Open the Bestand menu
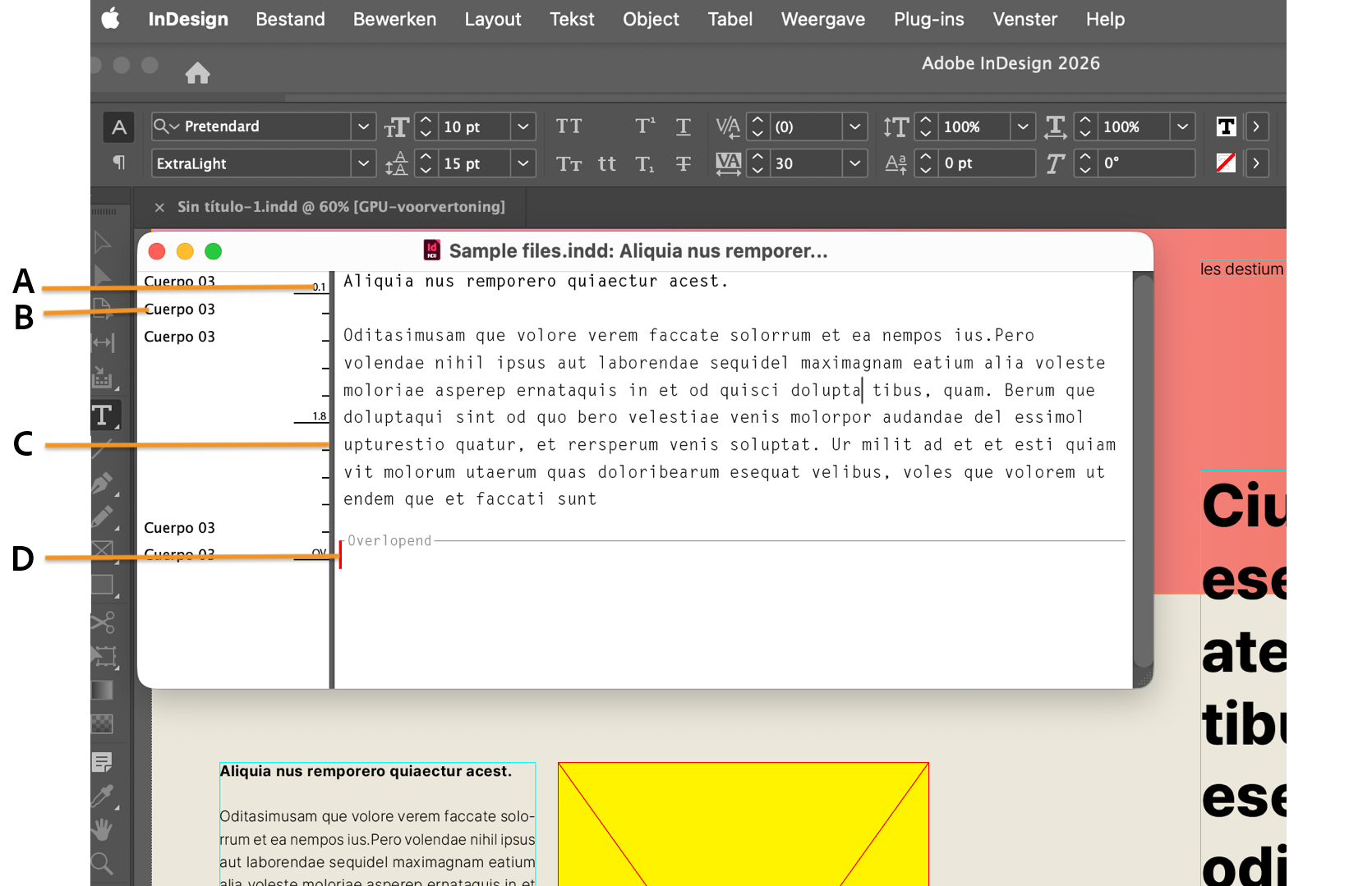 (x=290, y=19)
